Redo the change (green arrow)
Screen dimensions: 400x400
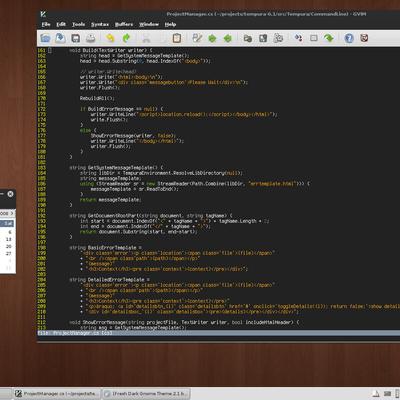tap(126, 38)
